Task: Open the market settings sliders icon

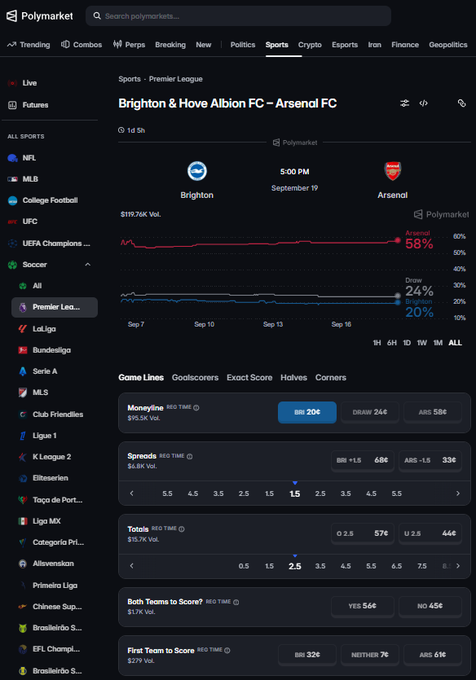Action: [x=404, y=103]
